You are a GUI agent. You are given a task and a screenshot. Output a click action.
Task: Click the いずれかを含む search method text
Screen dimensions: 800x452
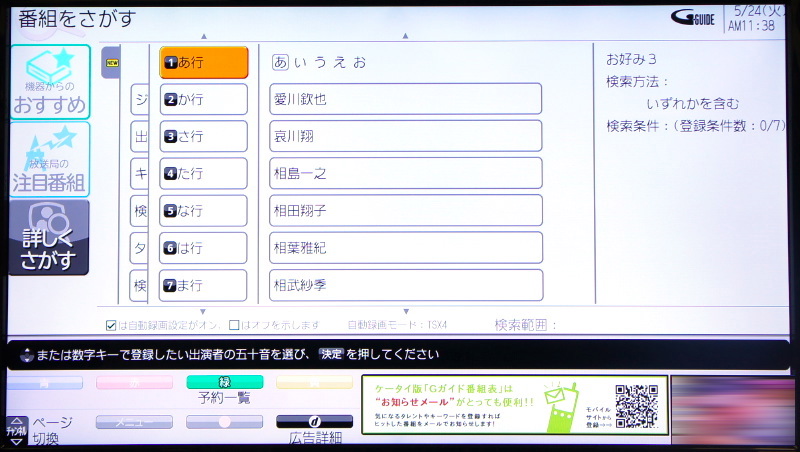pos(692,104)
